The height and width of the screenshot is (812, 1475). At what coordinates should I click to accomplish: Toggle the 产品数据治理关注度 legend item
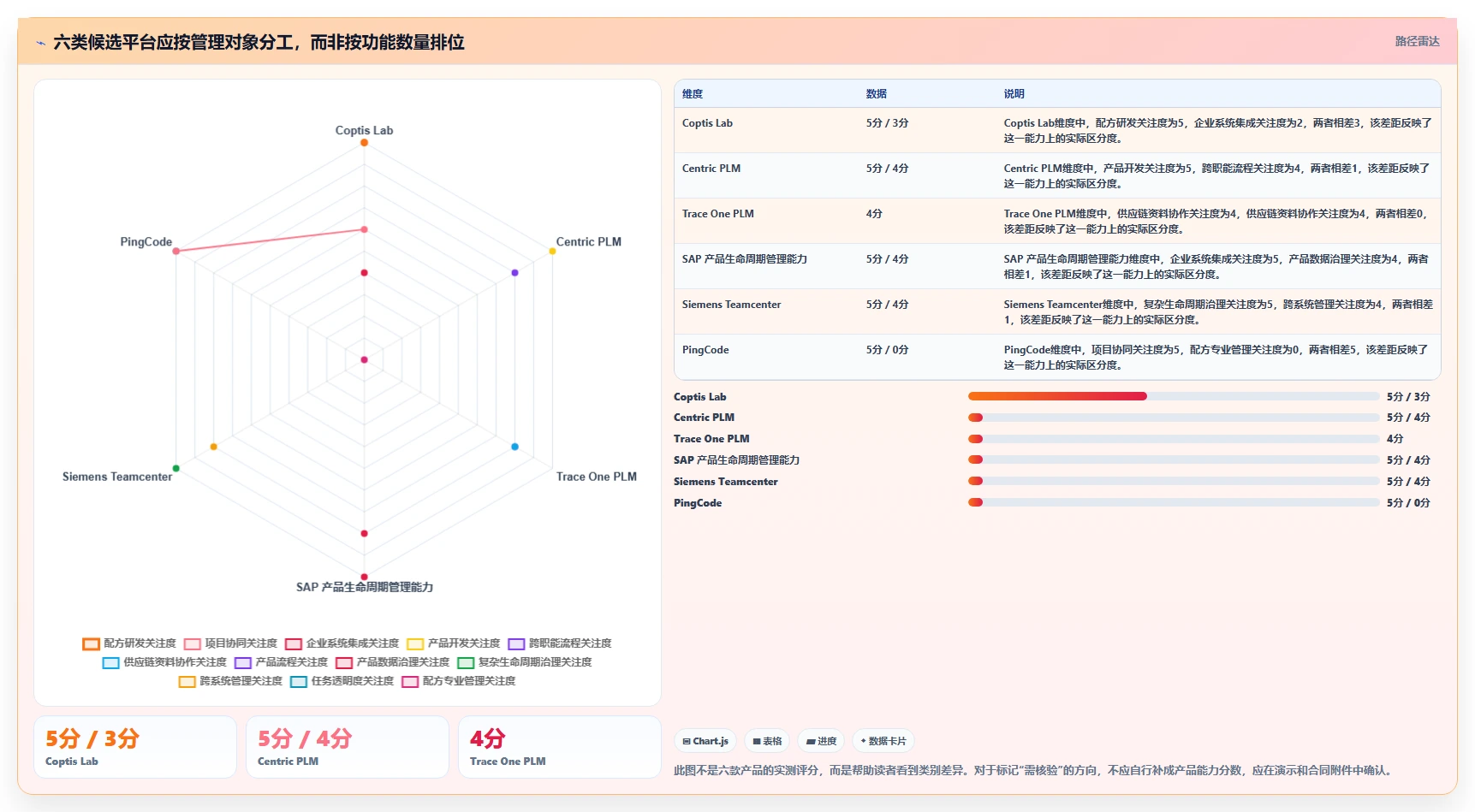tap(393, 662)
